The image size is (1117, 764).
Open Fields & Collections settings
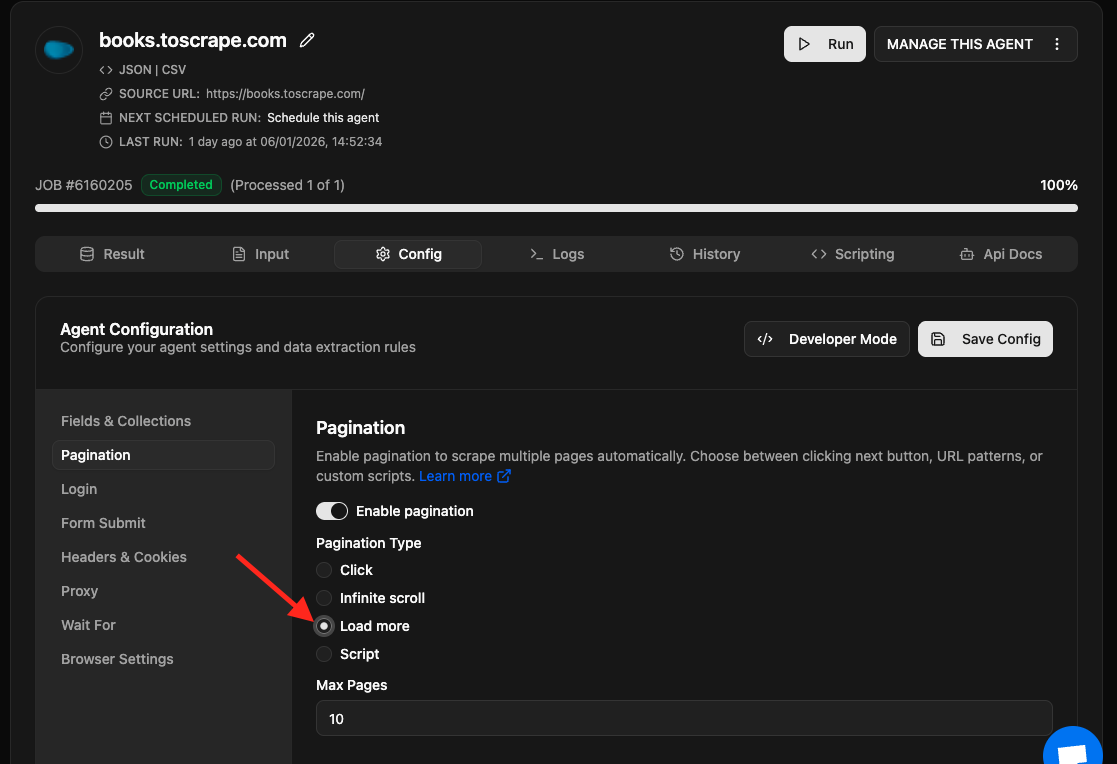126,421
